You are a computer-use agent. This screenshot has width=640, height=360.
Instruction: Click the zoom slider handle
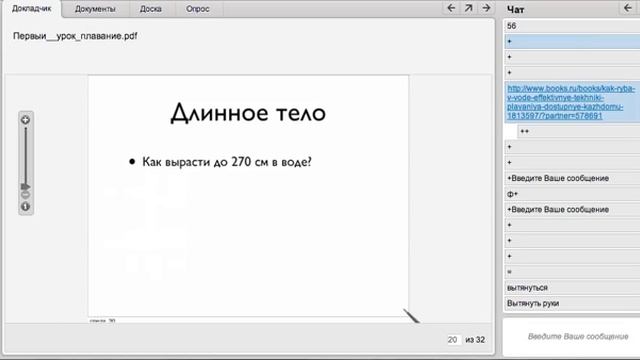(25, 187)
